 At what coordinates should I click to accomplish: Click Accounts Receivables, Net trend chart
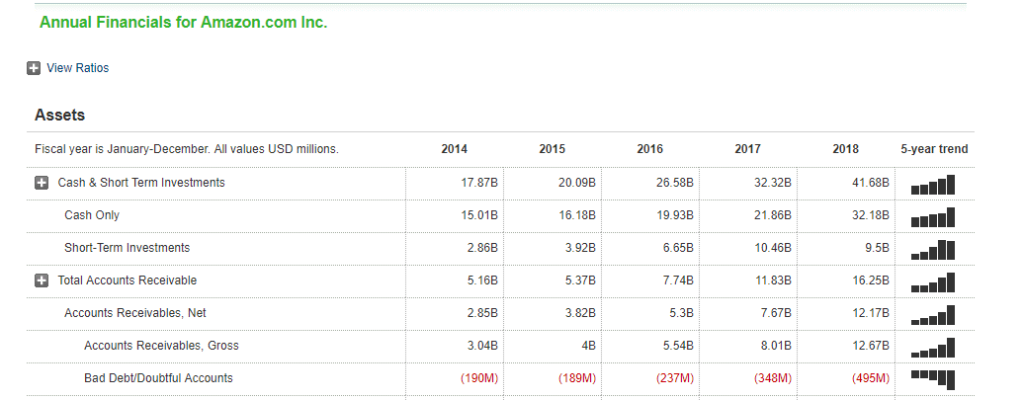[933, 315]
